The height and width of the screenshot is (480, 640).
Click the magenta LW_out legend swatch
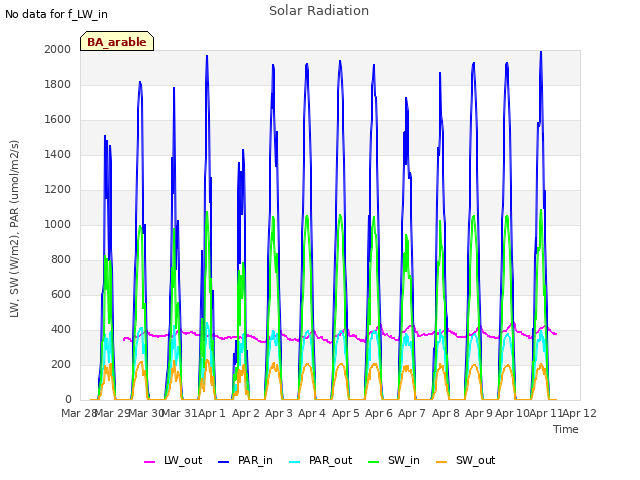pyautogui.click(x=149, y=462)
